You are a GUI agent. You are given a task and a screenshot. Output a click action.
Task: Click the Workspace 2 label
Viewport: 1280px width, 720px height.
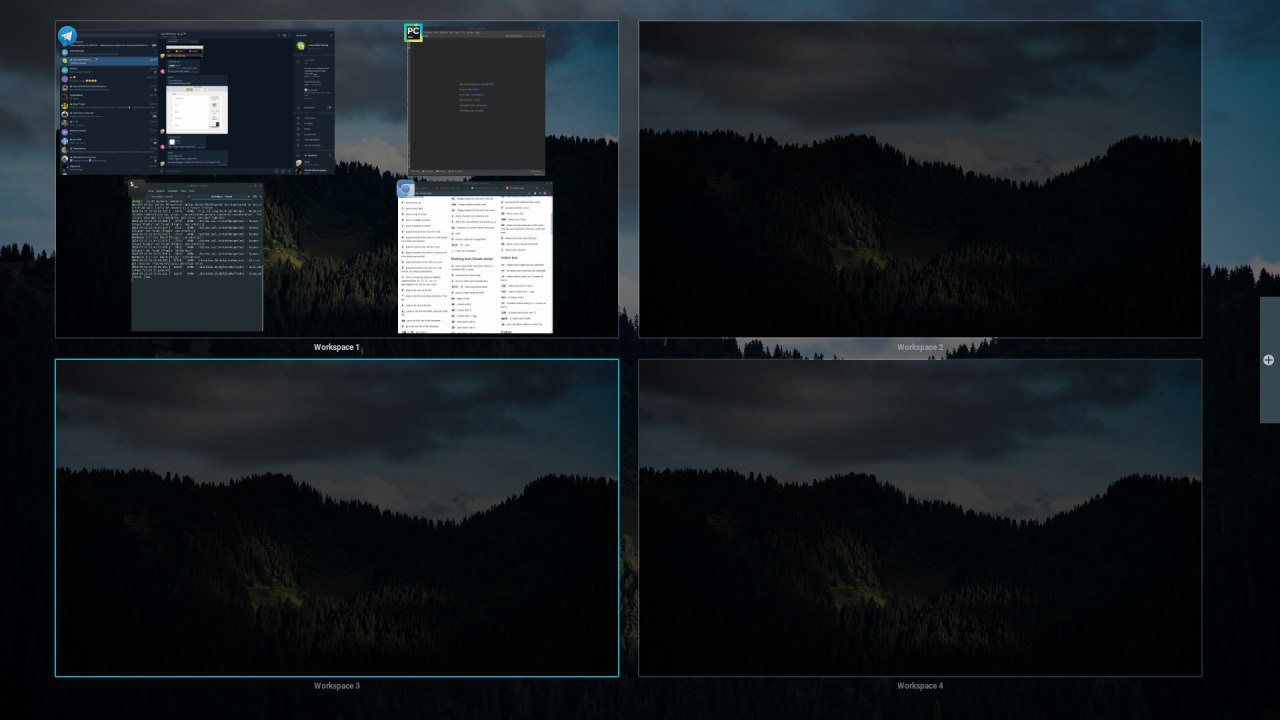coord(920,347)
